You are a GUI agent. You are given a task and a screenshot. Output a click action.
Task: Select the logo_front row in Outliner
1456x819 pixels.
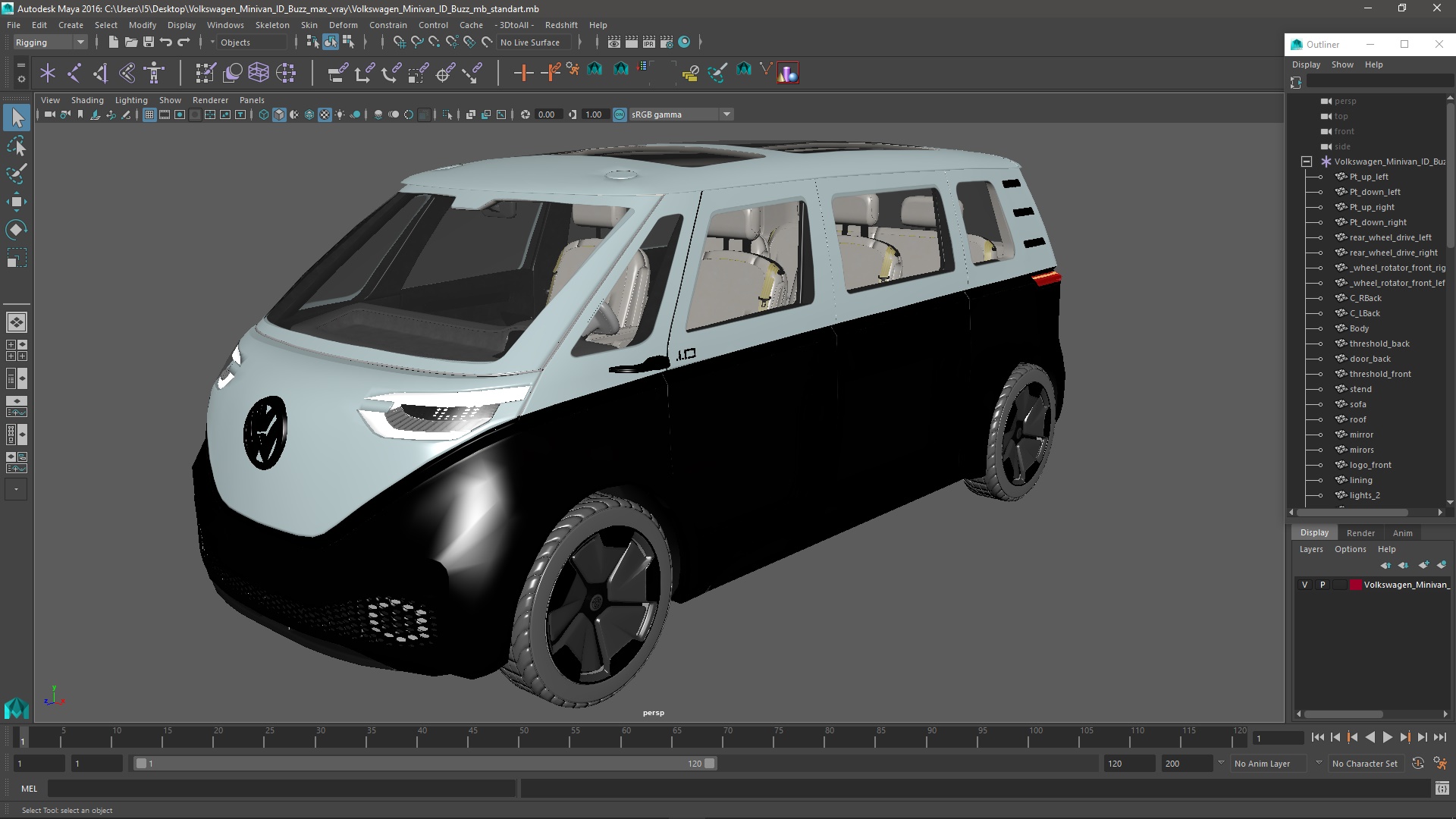[1370, 465]
